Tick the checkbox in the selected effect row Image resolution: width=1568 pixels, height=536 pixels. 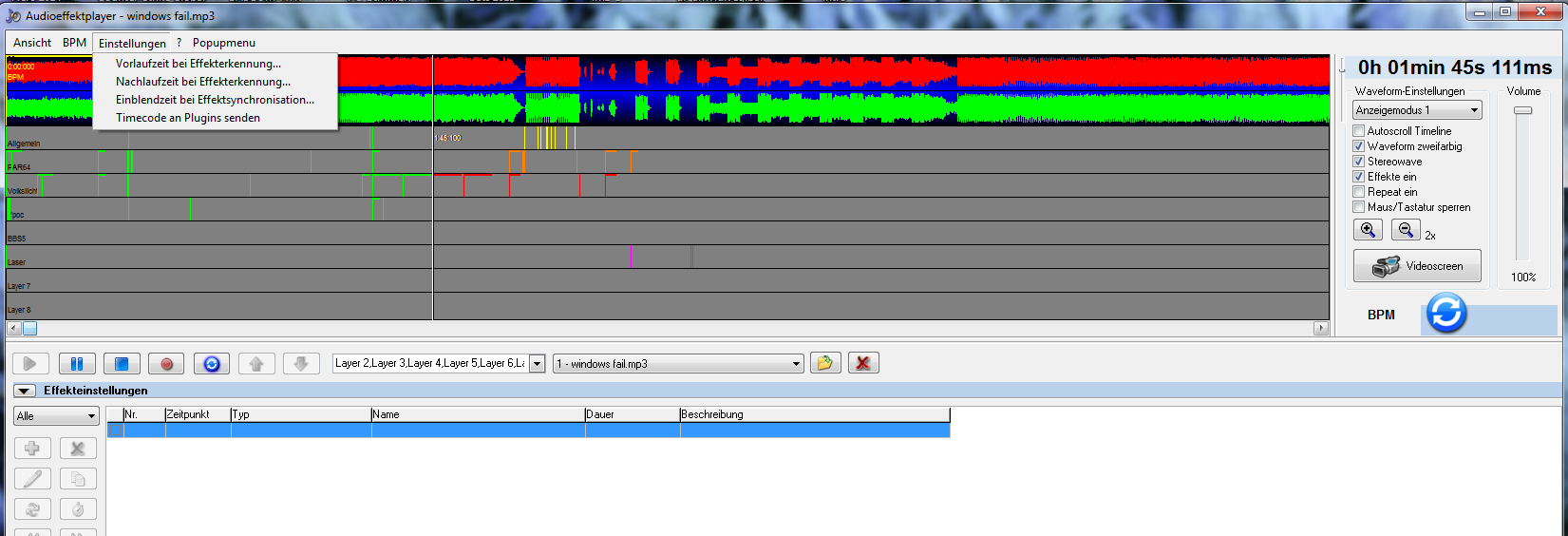tap(115, 431)
